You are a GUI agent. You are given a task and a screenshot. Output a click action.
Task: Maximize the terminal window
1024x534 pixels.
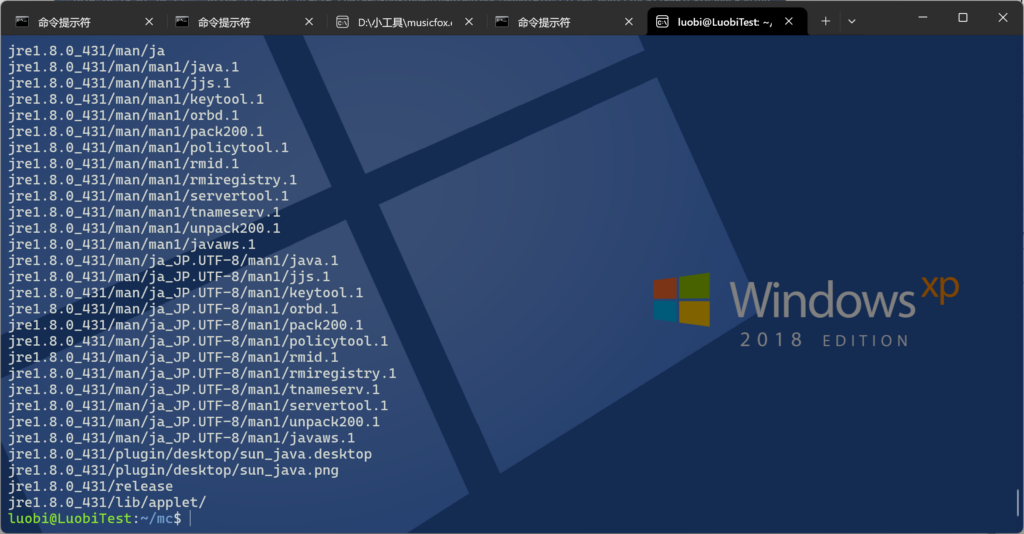[963, 18]
